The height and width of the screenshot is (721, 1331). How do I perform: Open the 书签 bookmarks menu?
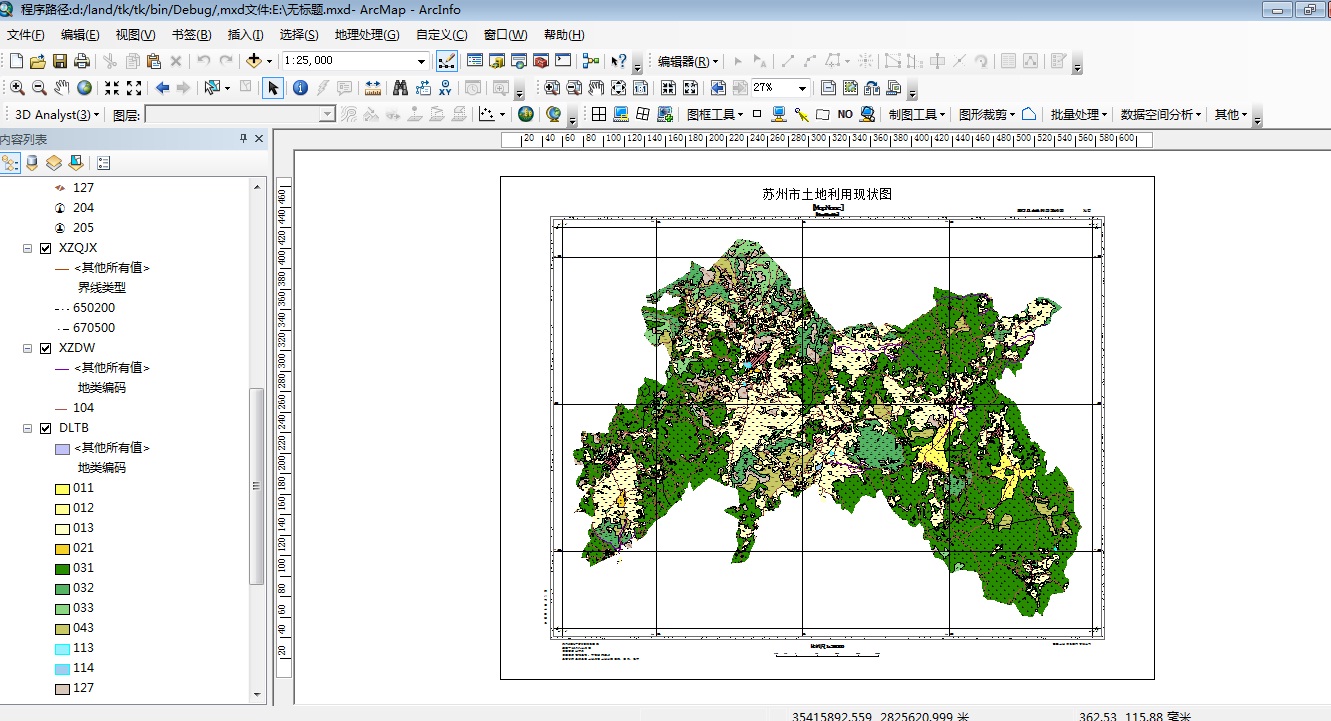(x=191, y=34)
